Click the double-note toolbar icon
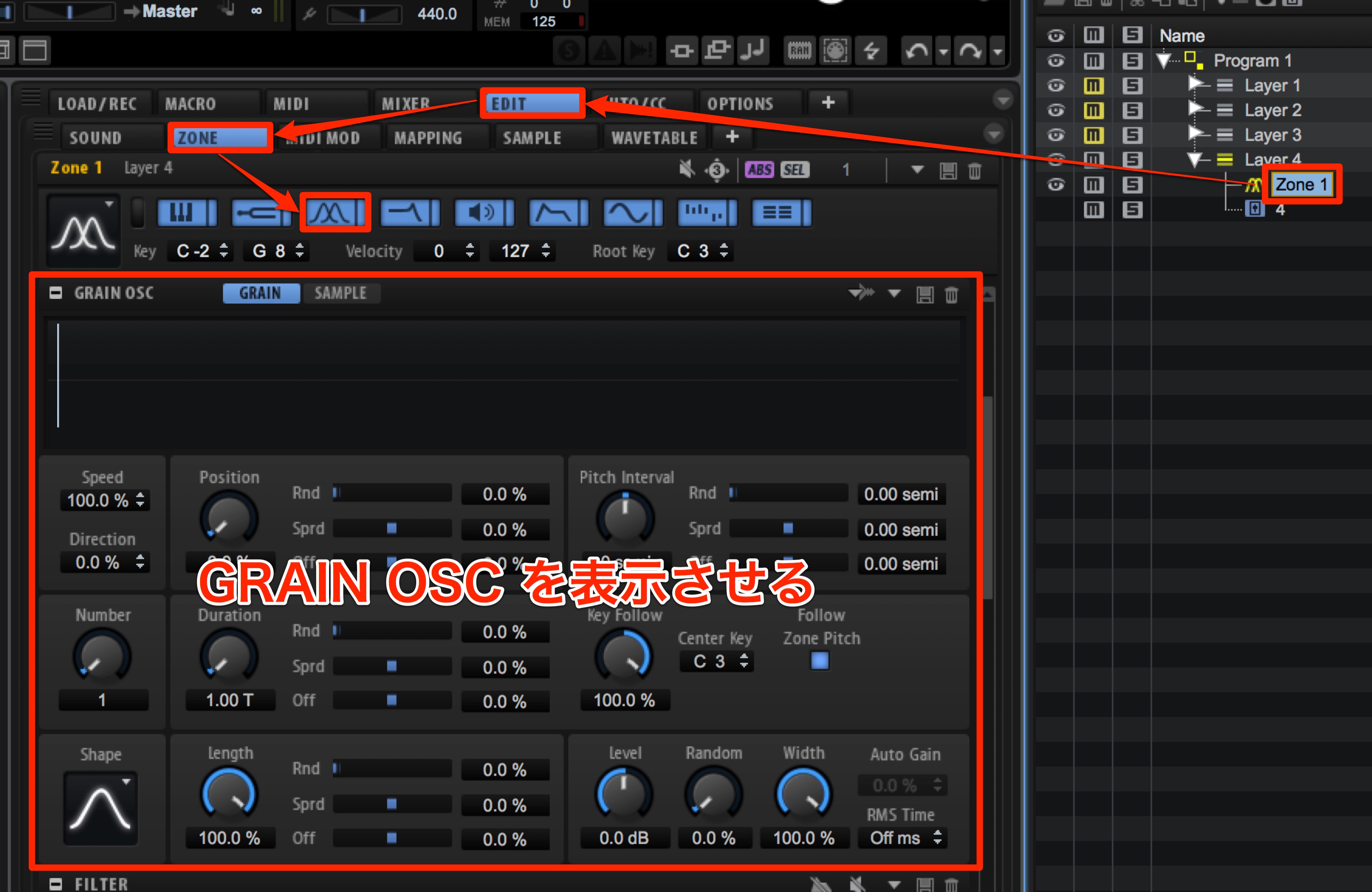 [x=753, y=51]
